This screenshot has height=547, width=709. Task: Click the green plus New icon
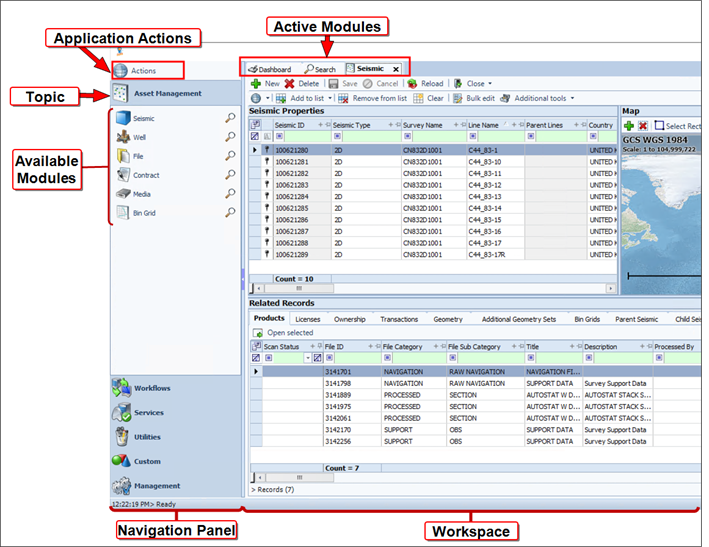tap(256, 84)
